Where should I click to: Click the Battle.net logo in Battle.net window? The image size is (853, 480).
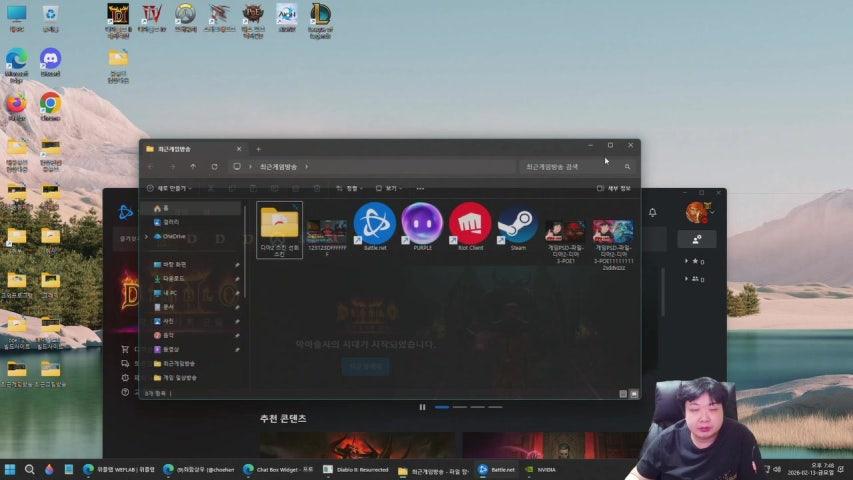(125, 212)
